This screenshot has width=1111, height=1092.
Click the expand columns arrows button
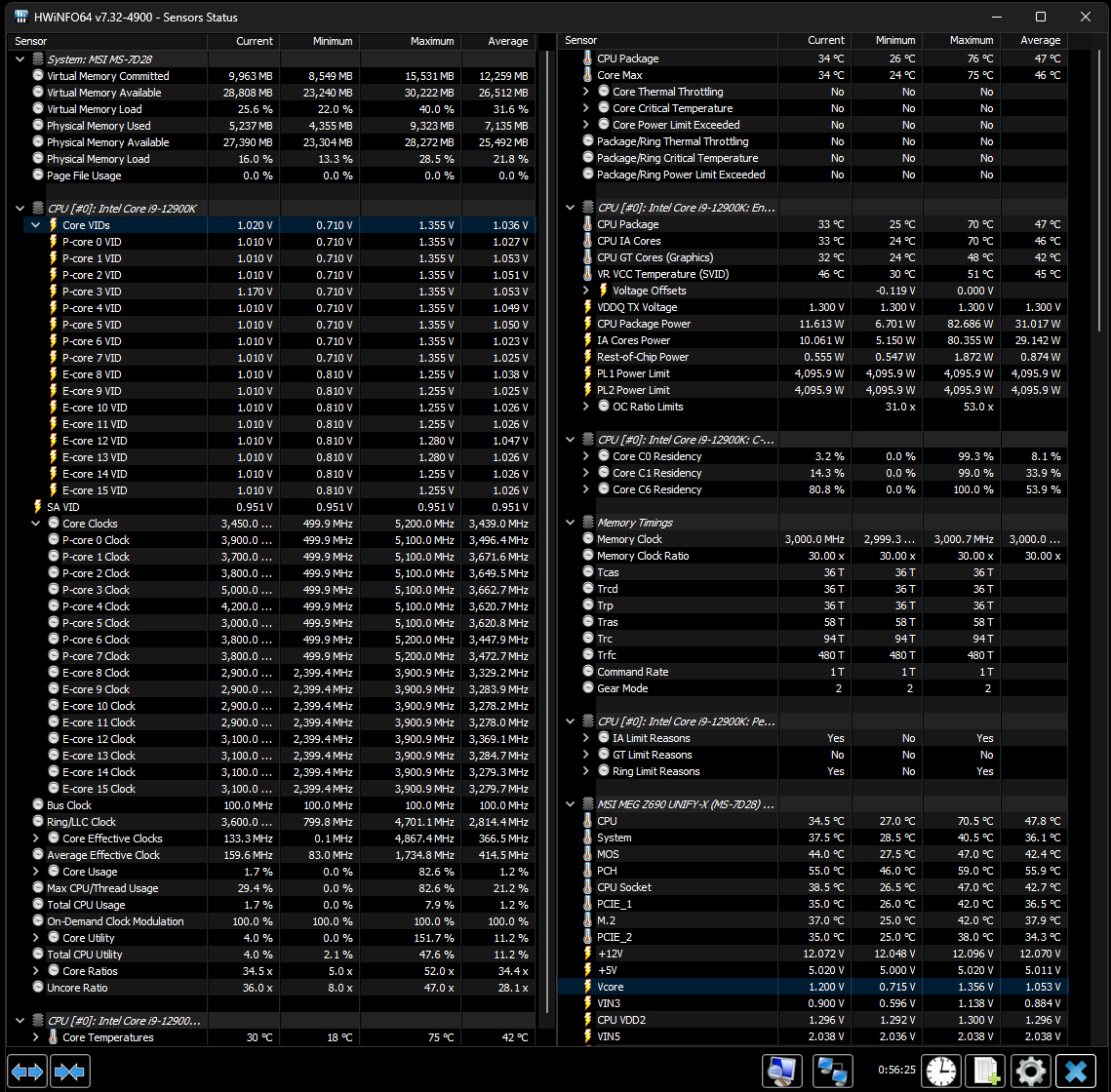(27, 1072)
